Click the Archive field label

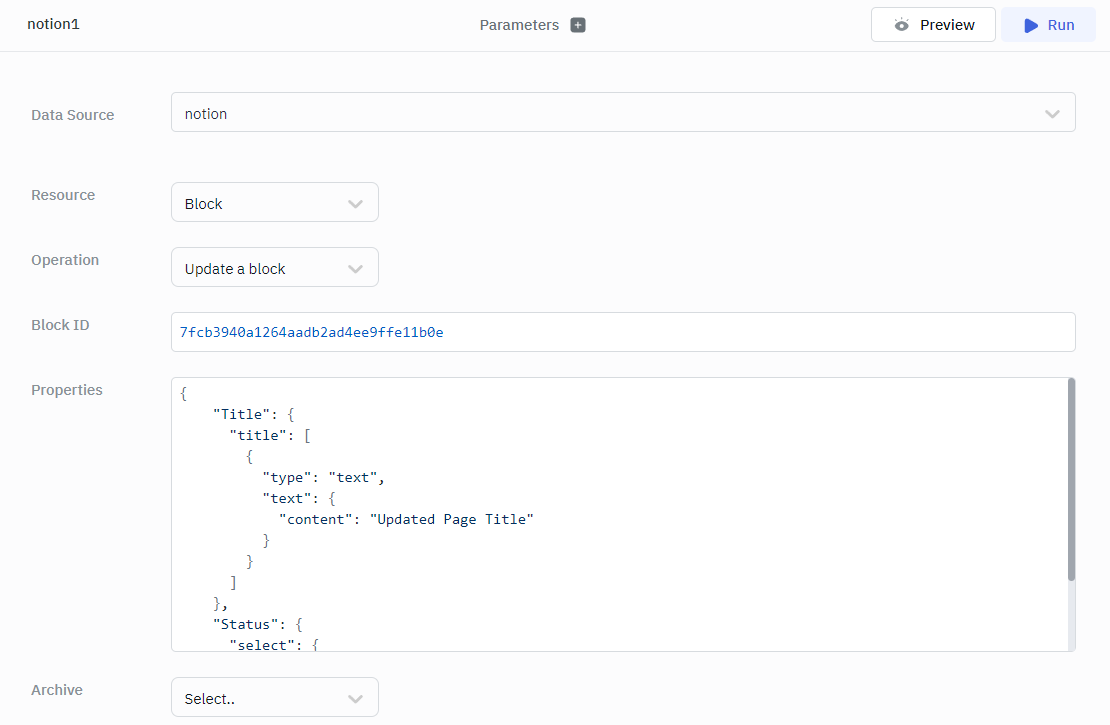click(57, 690)
